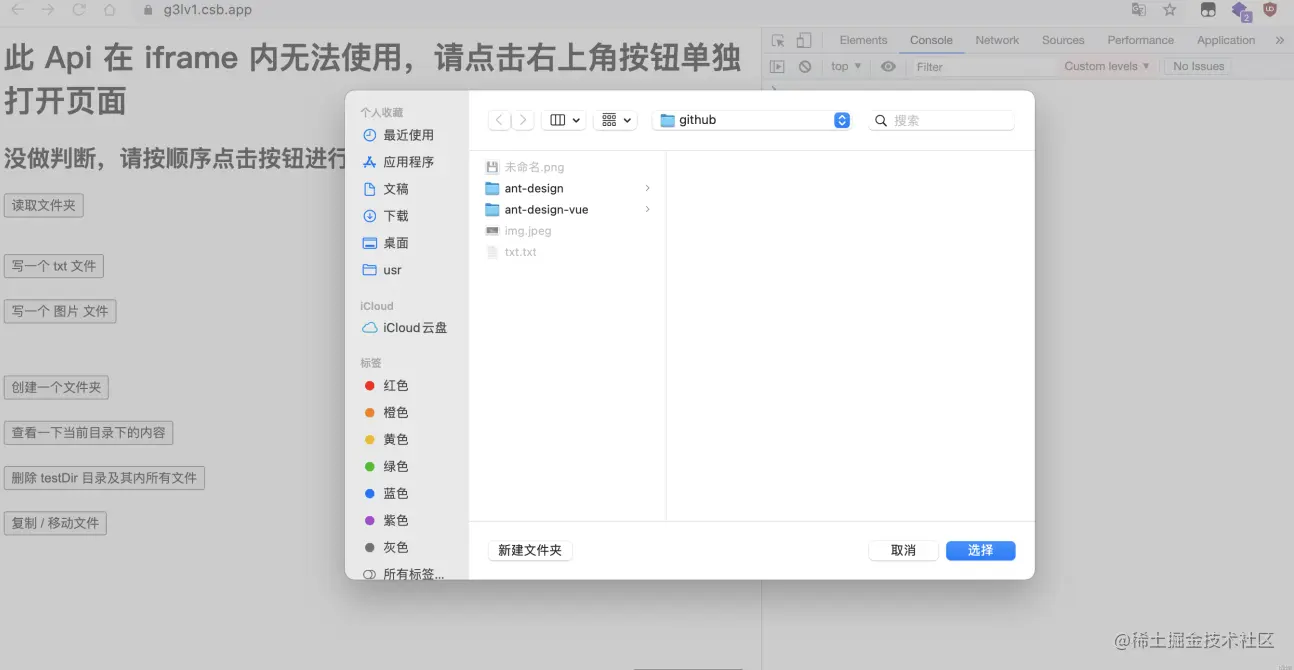The image size is (1294, 670).
Task: Open the top frame context dropdown
Action: [x=845, y=66]
